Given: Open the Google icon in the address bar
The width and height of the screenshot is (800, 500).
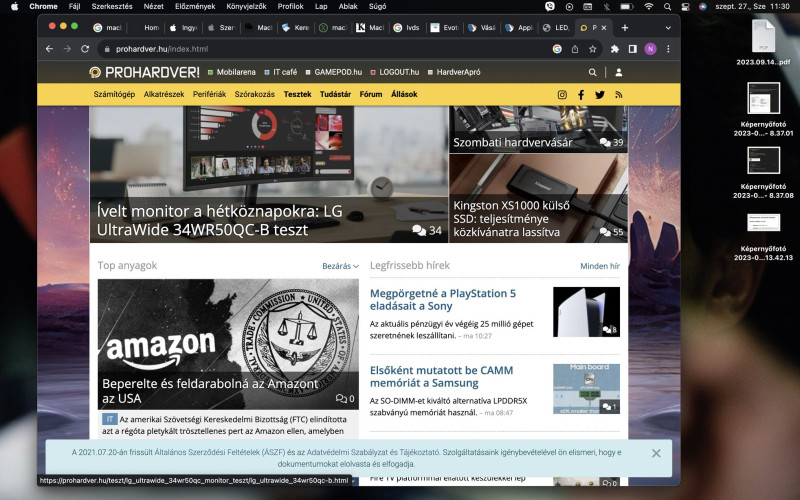Looking at the screenshot, I should pos(557,49).
